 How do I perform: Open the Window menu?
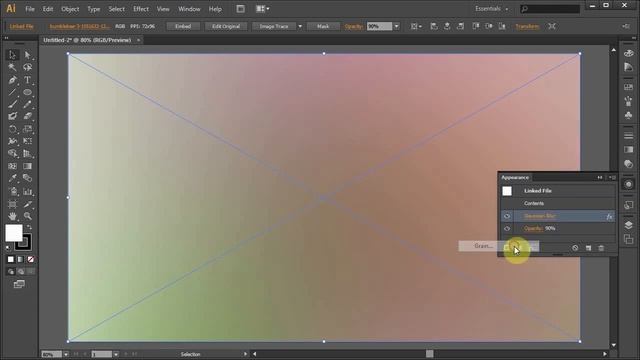189,9
